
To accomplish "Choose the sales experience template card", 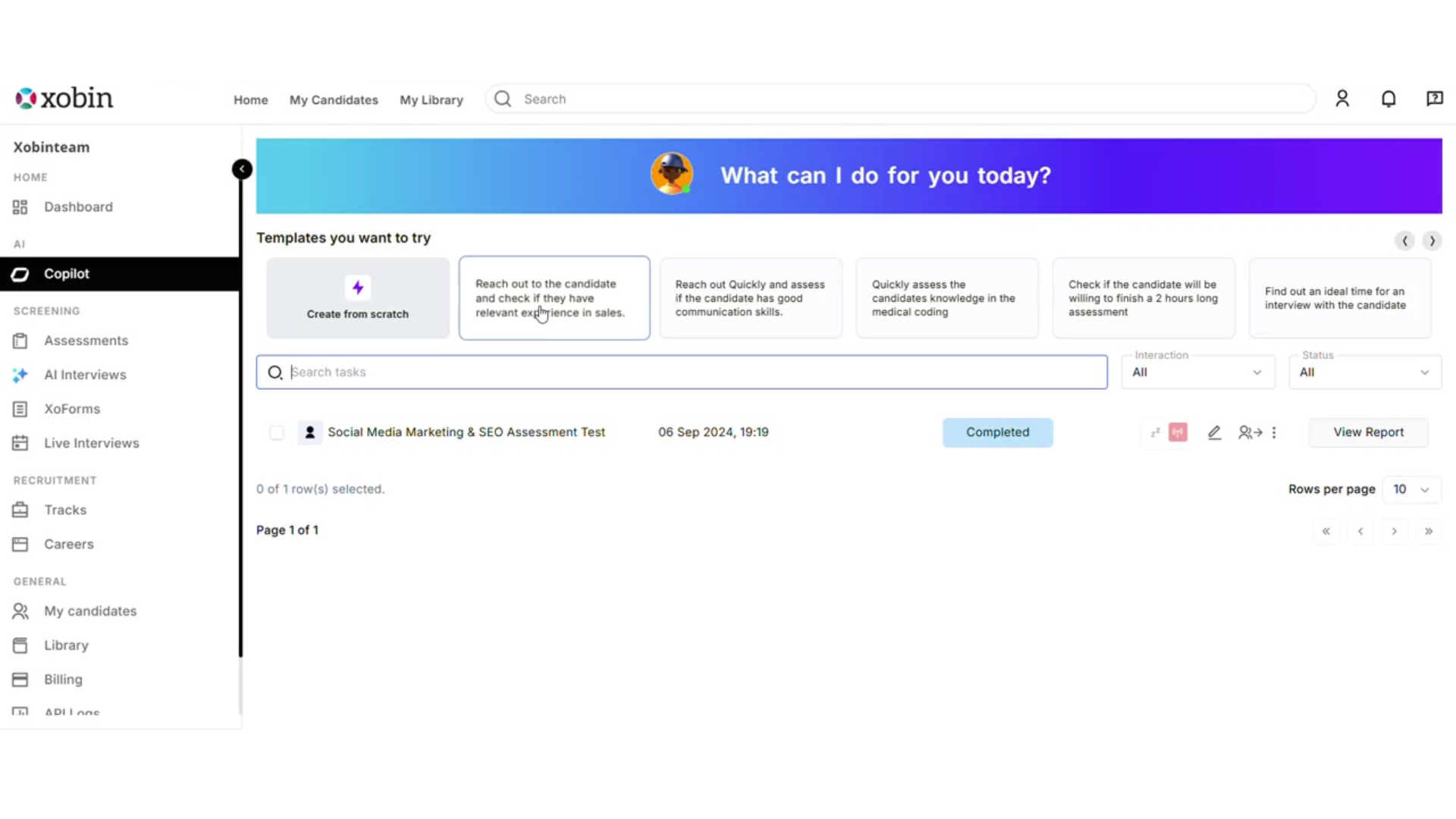I will (x=554, y=298).
